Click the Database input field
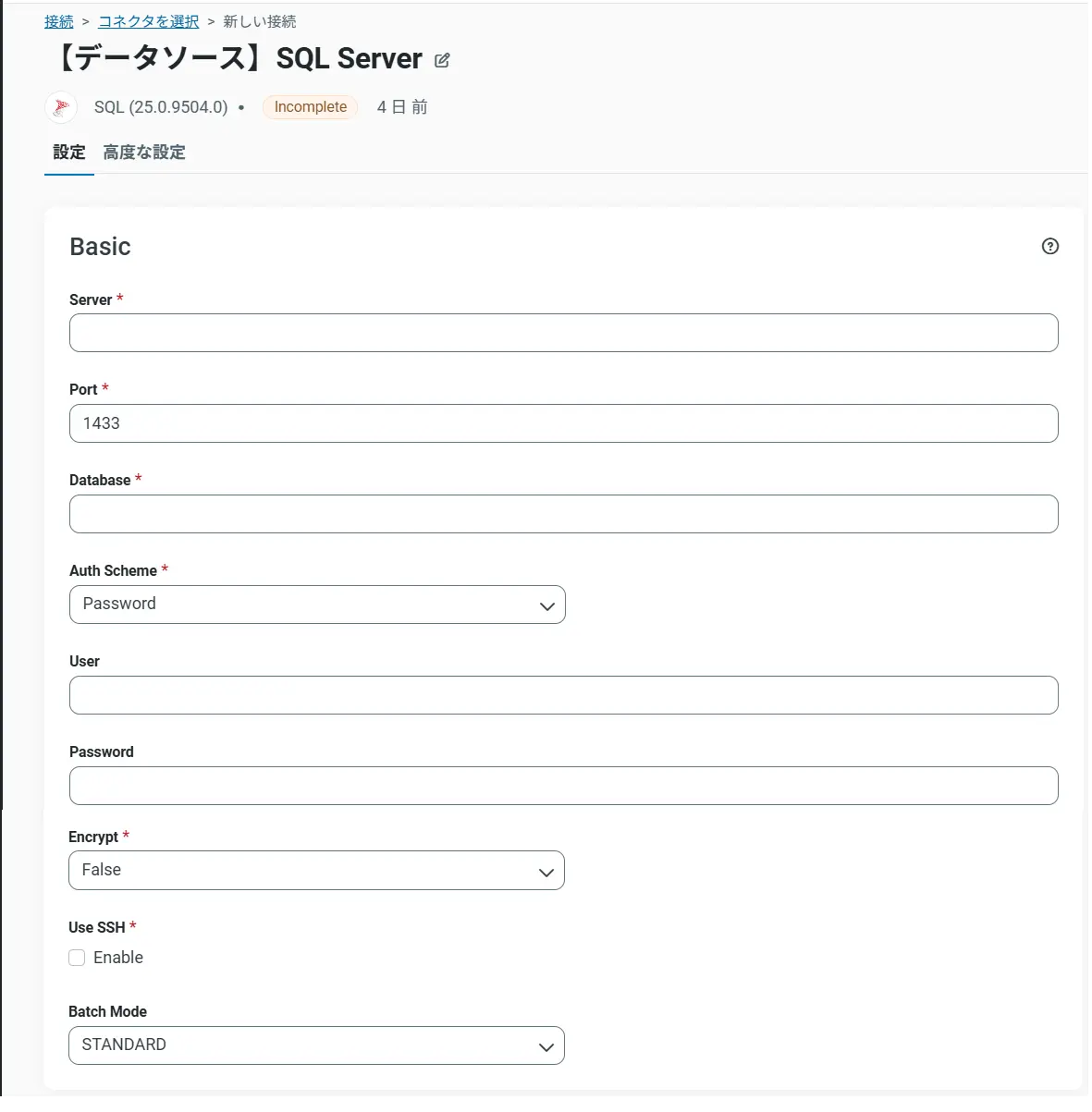 563,514
